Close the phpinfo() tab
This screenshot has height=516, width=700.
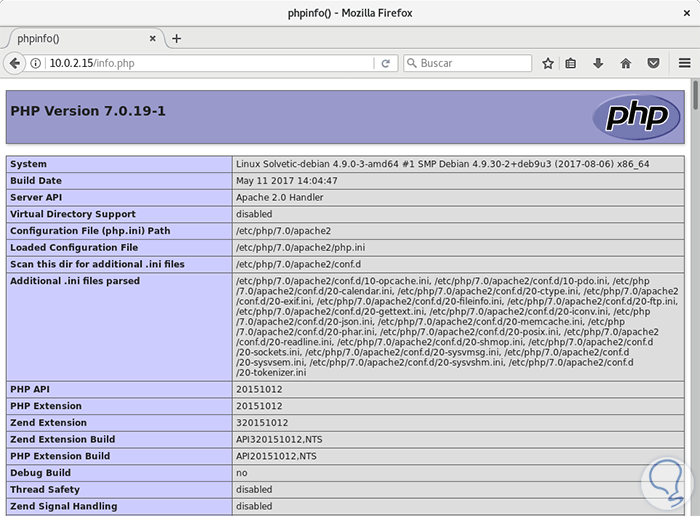153,38
